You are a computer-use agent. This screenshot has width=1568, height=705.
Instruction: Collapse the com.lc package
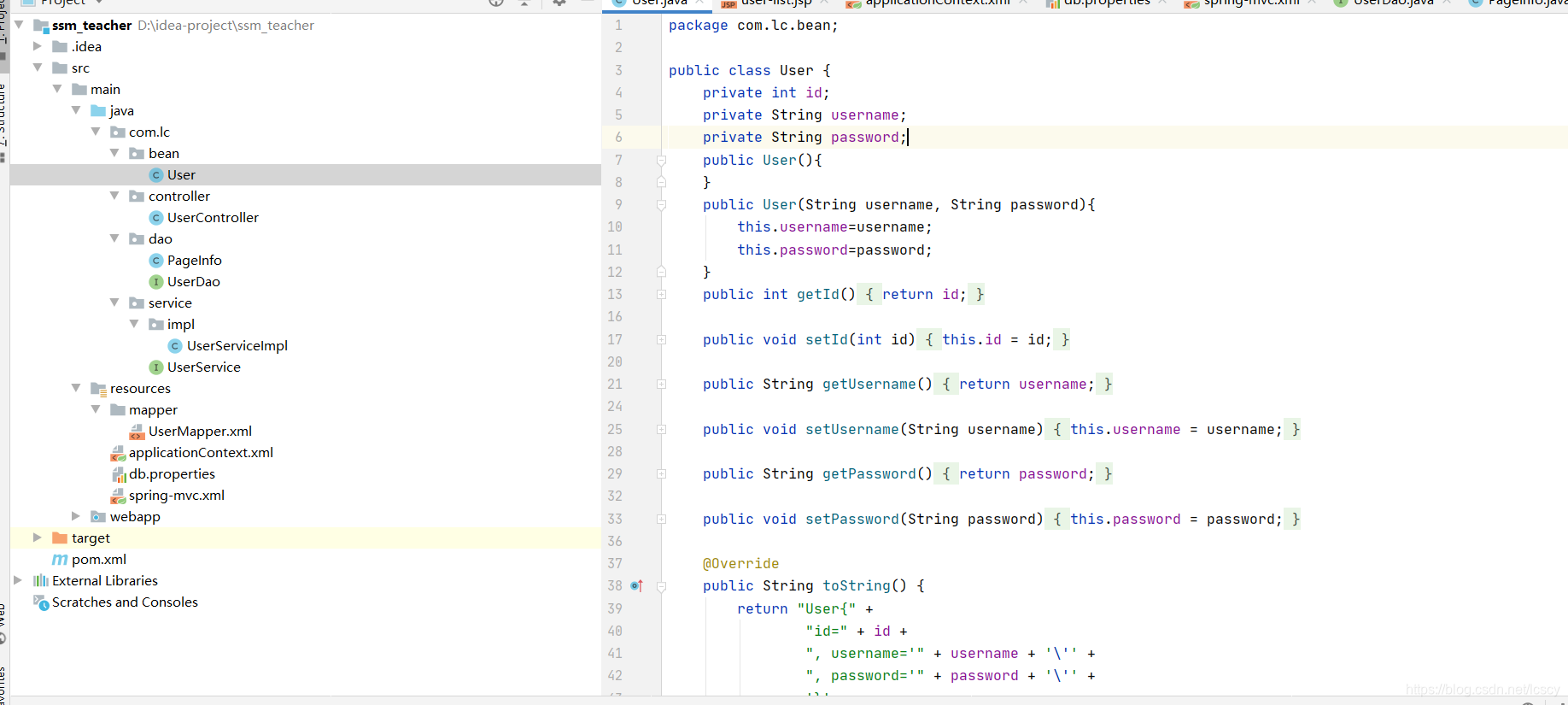click(x=96, y=131)
